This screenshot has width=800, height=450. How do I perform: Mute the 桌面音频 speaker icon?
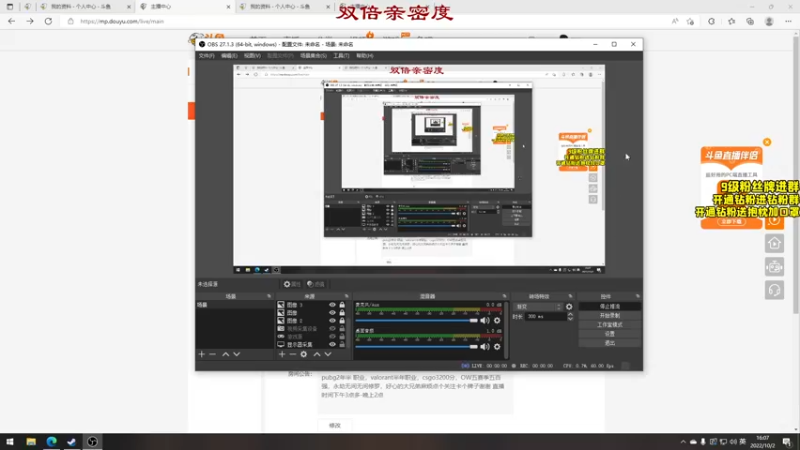[485, 347]
